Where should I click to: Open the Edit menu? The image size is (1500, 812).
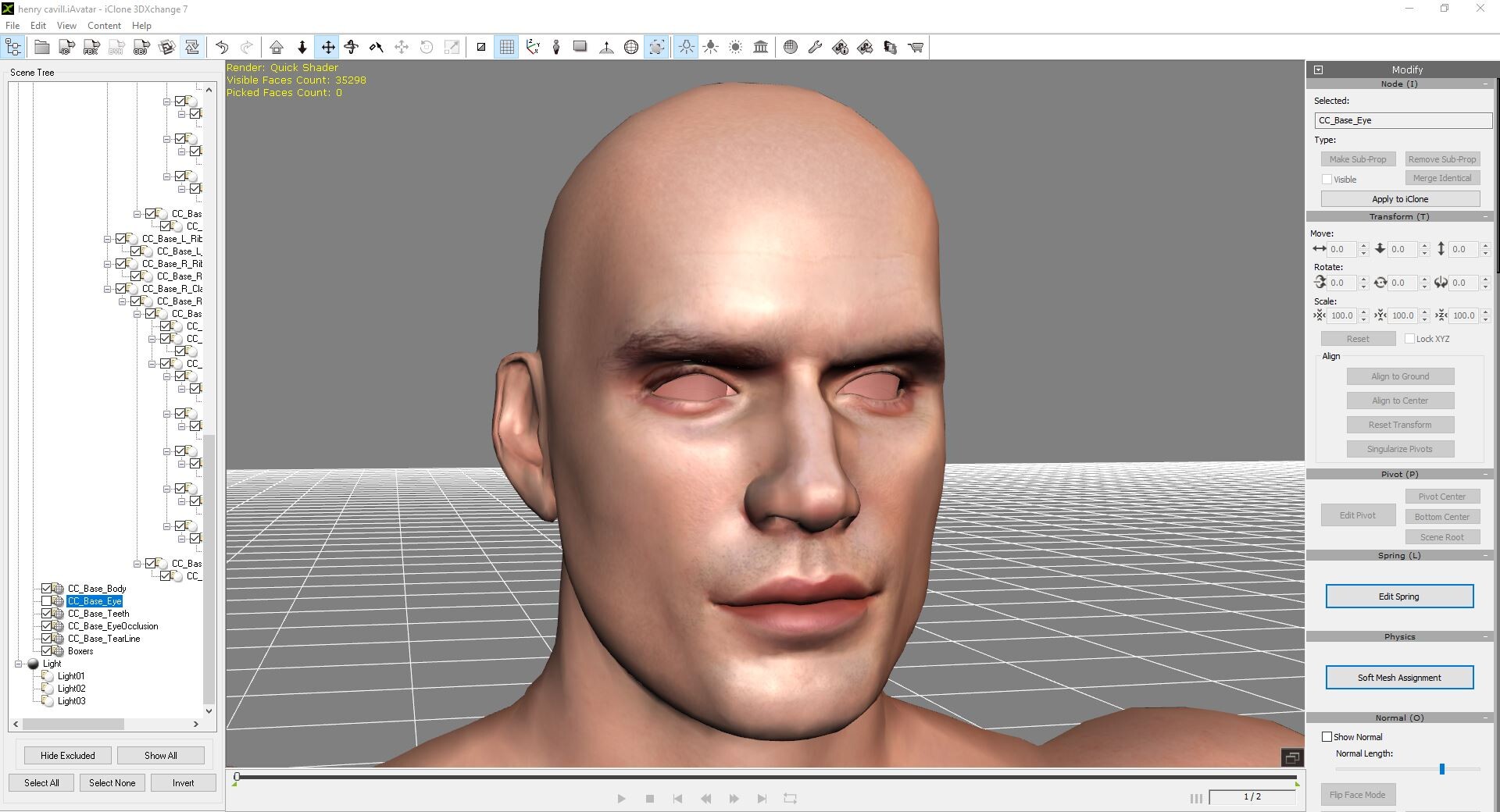[38, 26]
